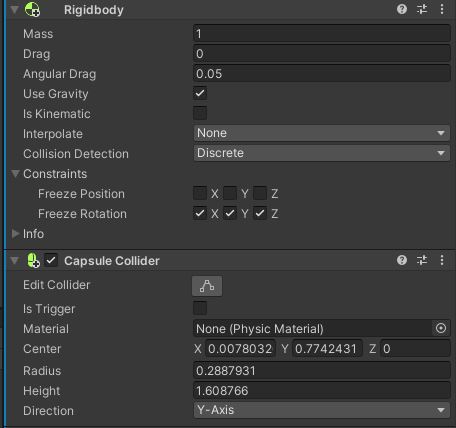Click the Mass value field
This screenshot has width=456, height=428.
click(x=322, y=33)
